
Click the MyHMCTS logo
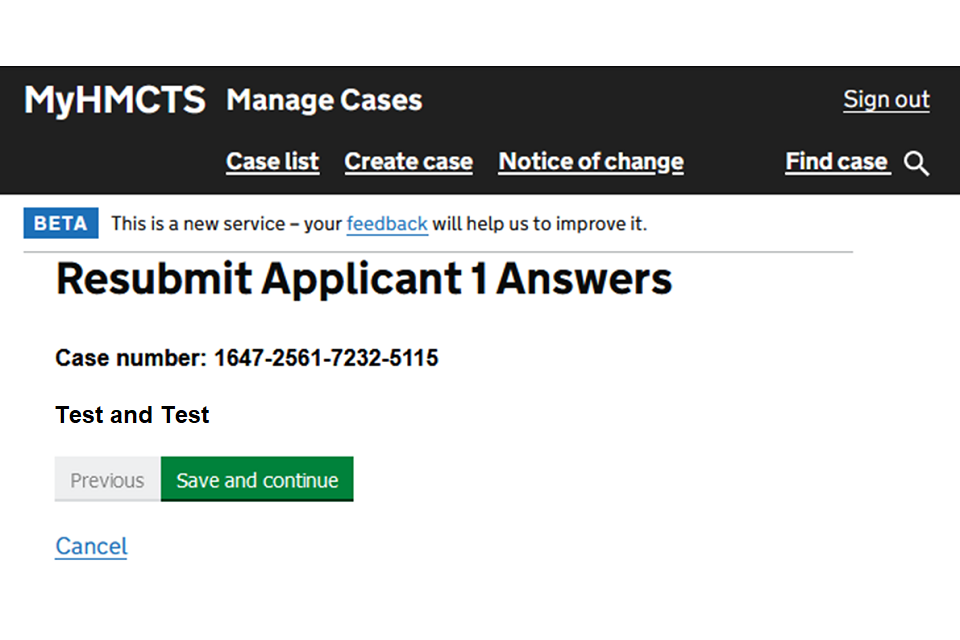[x=115, y=100]
